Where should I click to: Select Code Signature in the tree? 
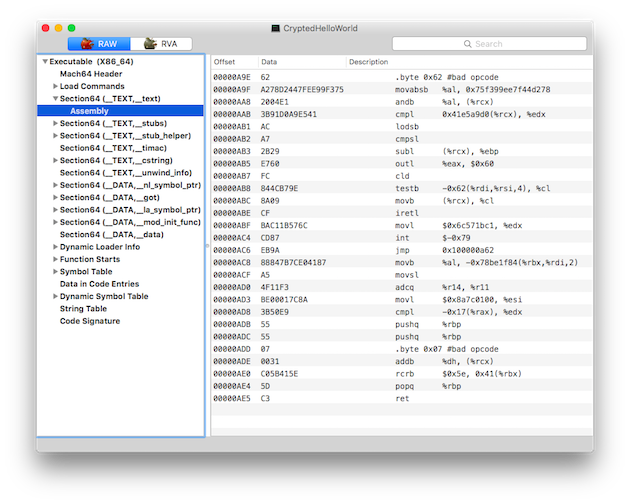click(x=90, y=321)
